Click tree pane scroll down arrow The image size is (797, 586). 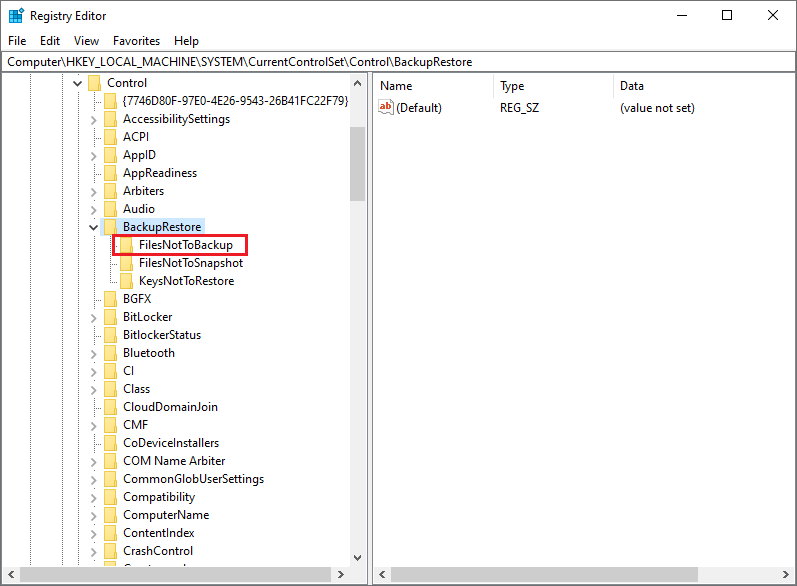357,558
